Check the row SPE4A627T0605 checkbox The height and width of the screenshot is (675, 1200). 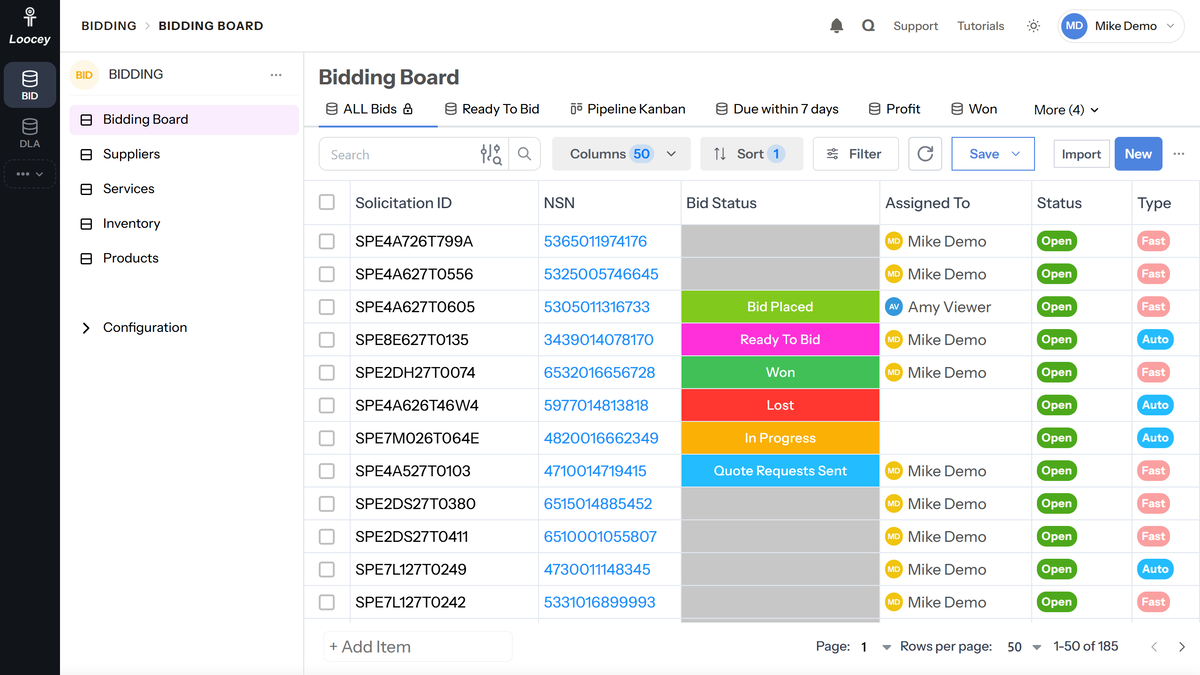coord(327,307)
